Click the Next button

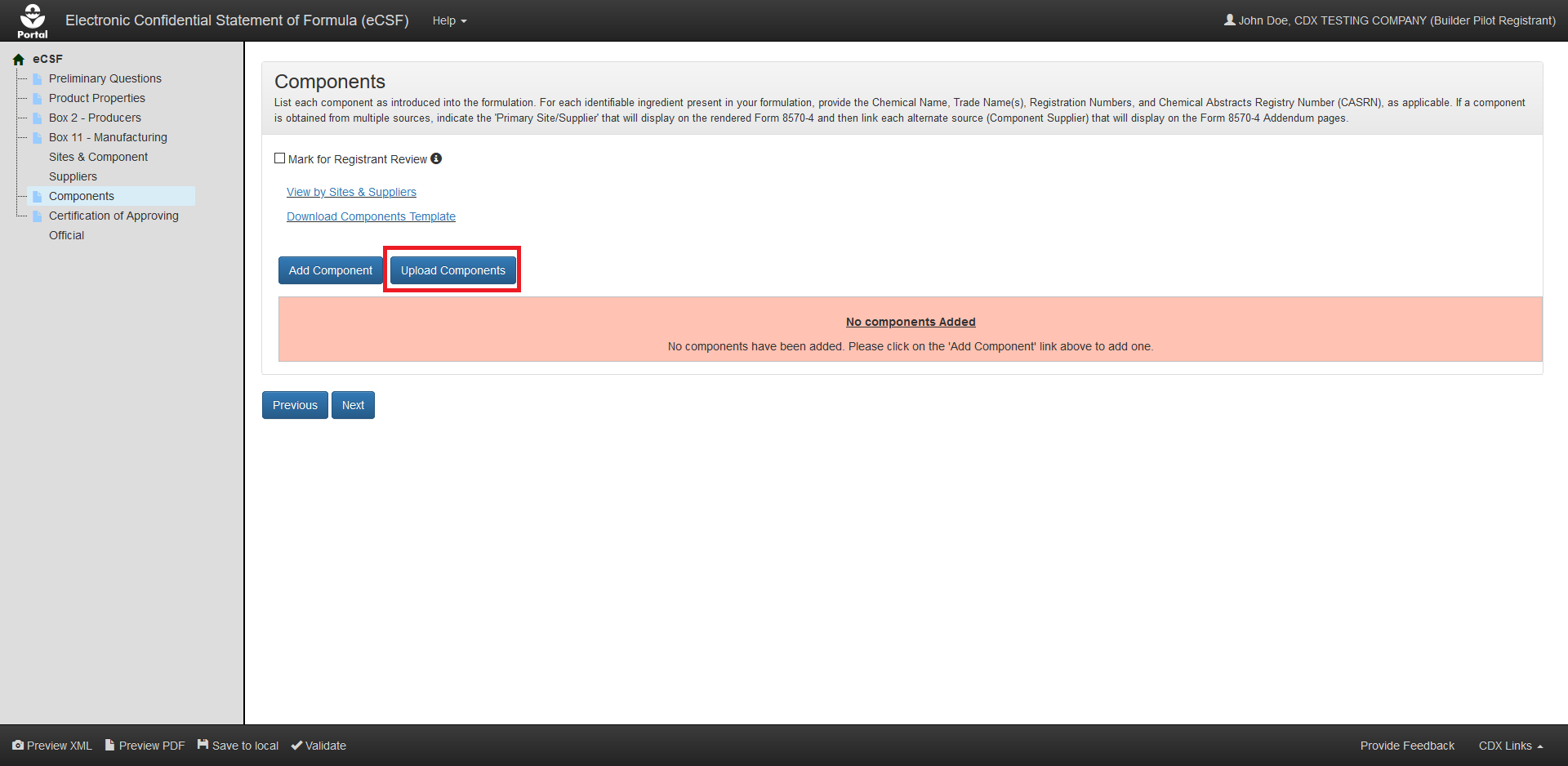click(353, 405)
